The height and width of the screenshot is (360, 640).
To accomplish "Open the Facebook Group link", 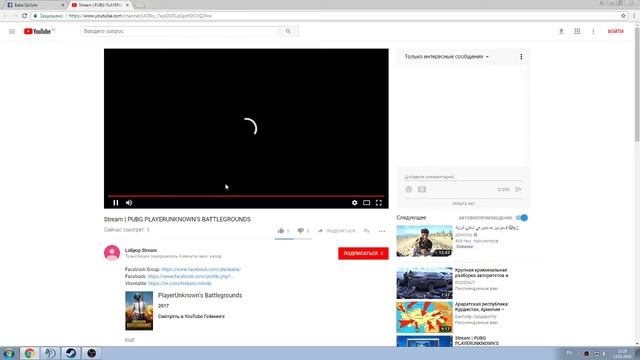I will (x=201, y=269).
